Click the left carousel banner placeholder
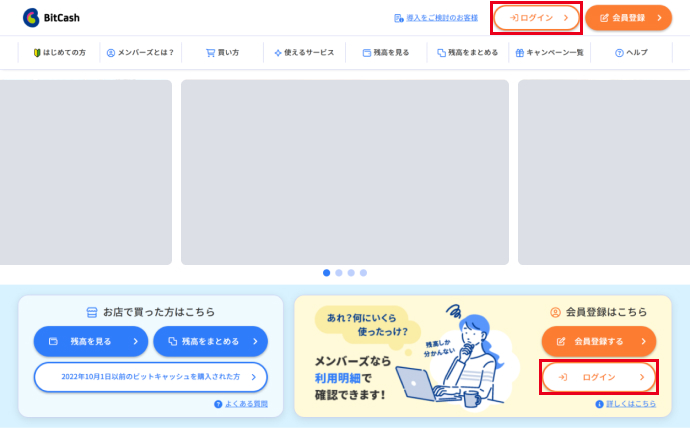The height and width of the screenshot is (428, 690). coord(86,172)
